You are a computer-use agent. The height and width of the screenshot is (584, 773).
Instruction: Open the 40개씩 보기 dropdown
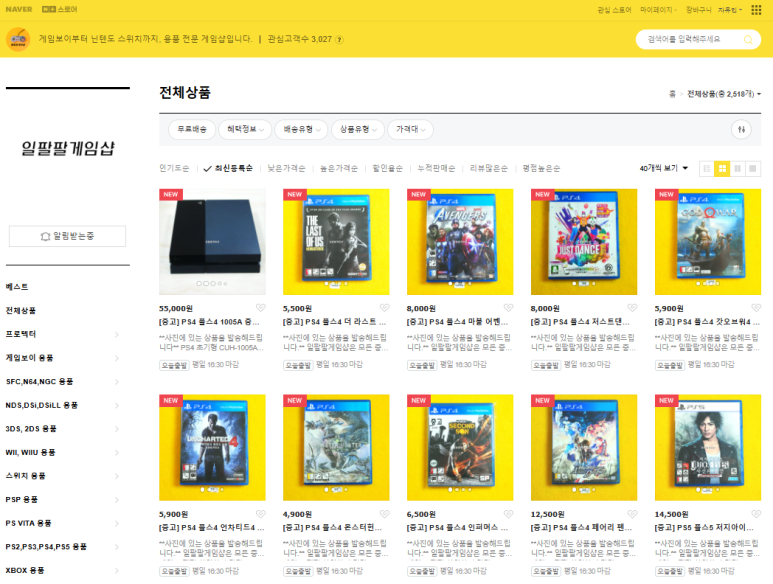tap(664, 169)
